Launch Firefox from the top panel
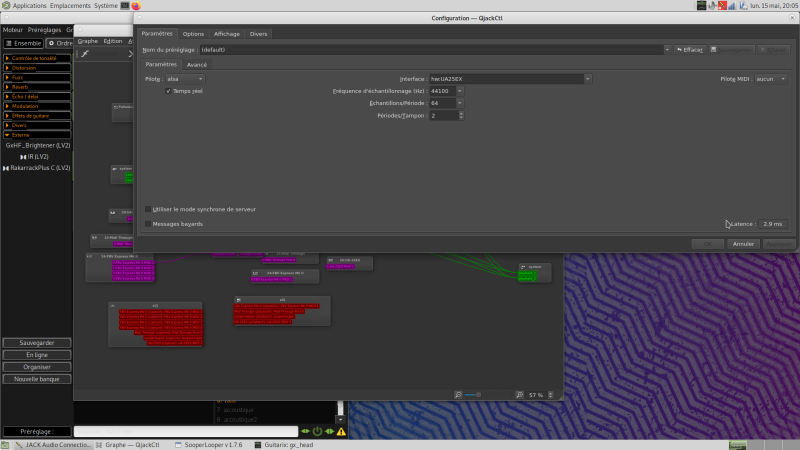The width and height of the screenshot is (800, 450). click(136, 6)
